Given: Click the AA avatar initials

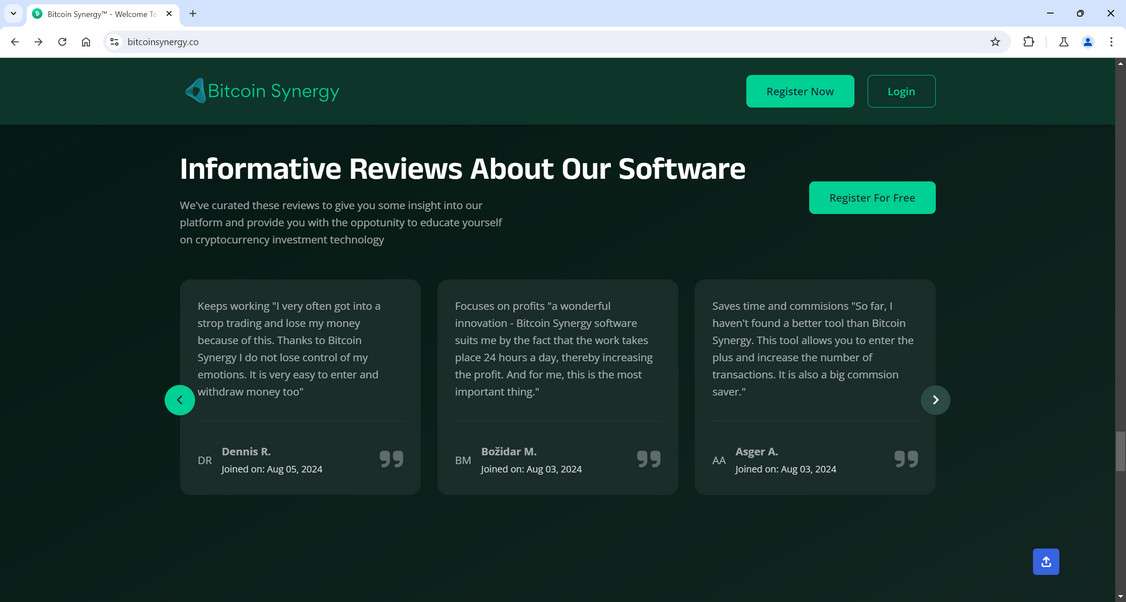Looking at the screenshot, I should pos(719,460).
